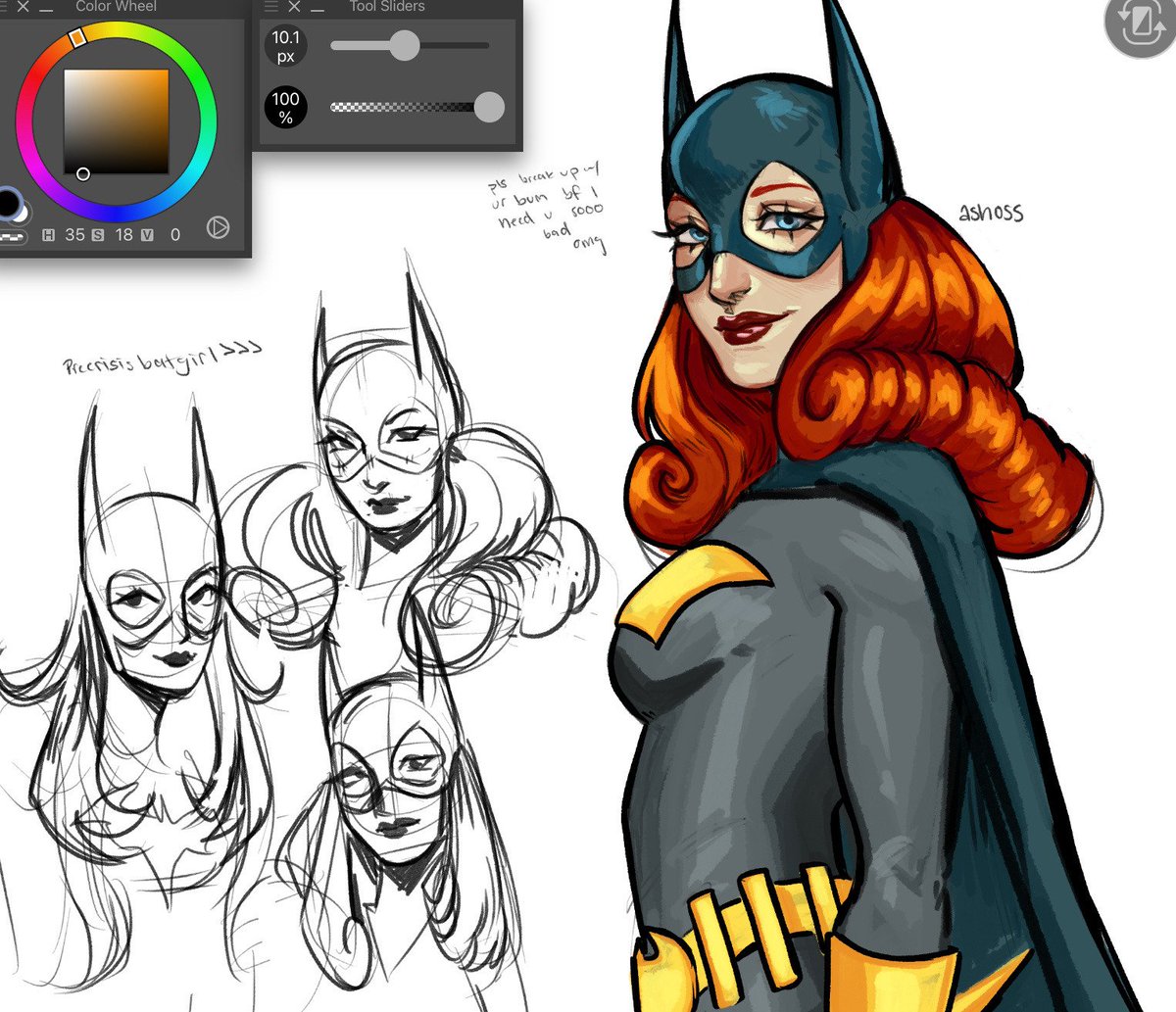Click the H hue indicator icon
The width and height of the screenshot is (1176, 1012).
point(49,234)
